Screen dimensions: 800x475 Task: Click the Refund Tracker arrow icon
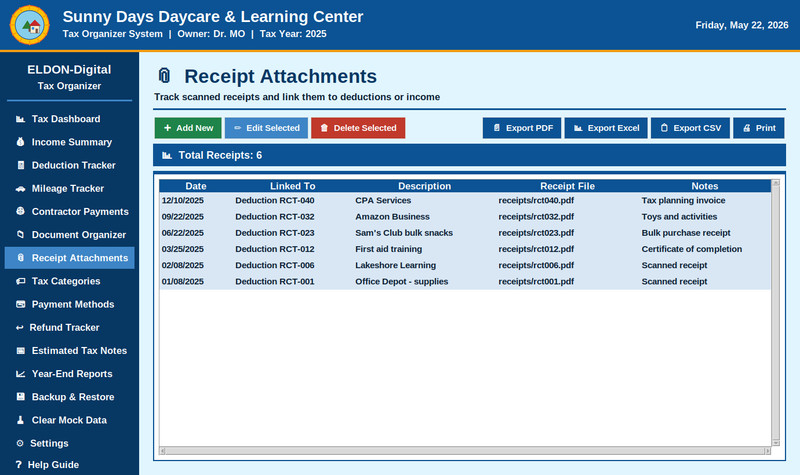coord(19,328)
